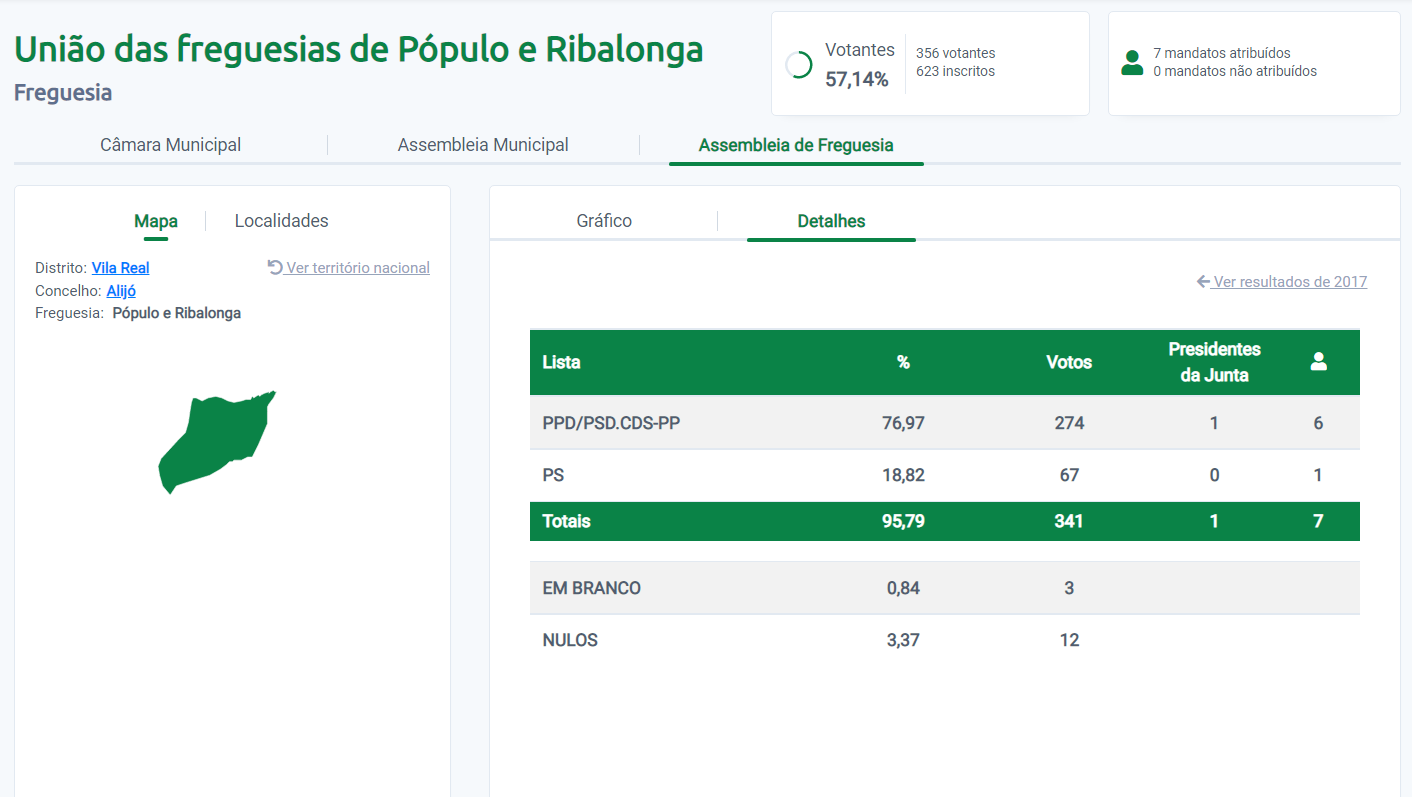Show the Gráfico view tab
Viewport: 1412px width, 797px height.
click(x=604, y=221)
